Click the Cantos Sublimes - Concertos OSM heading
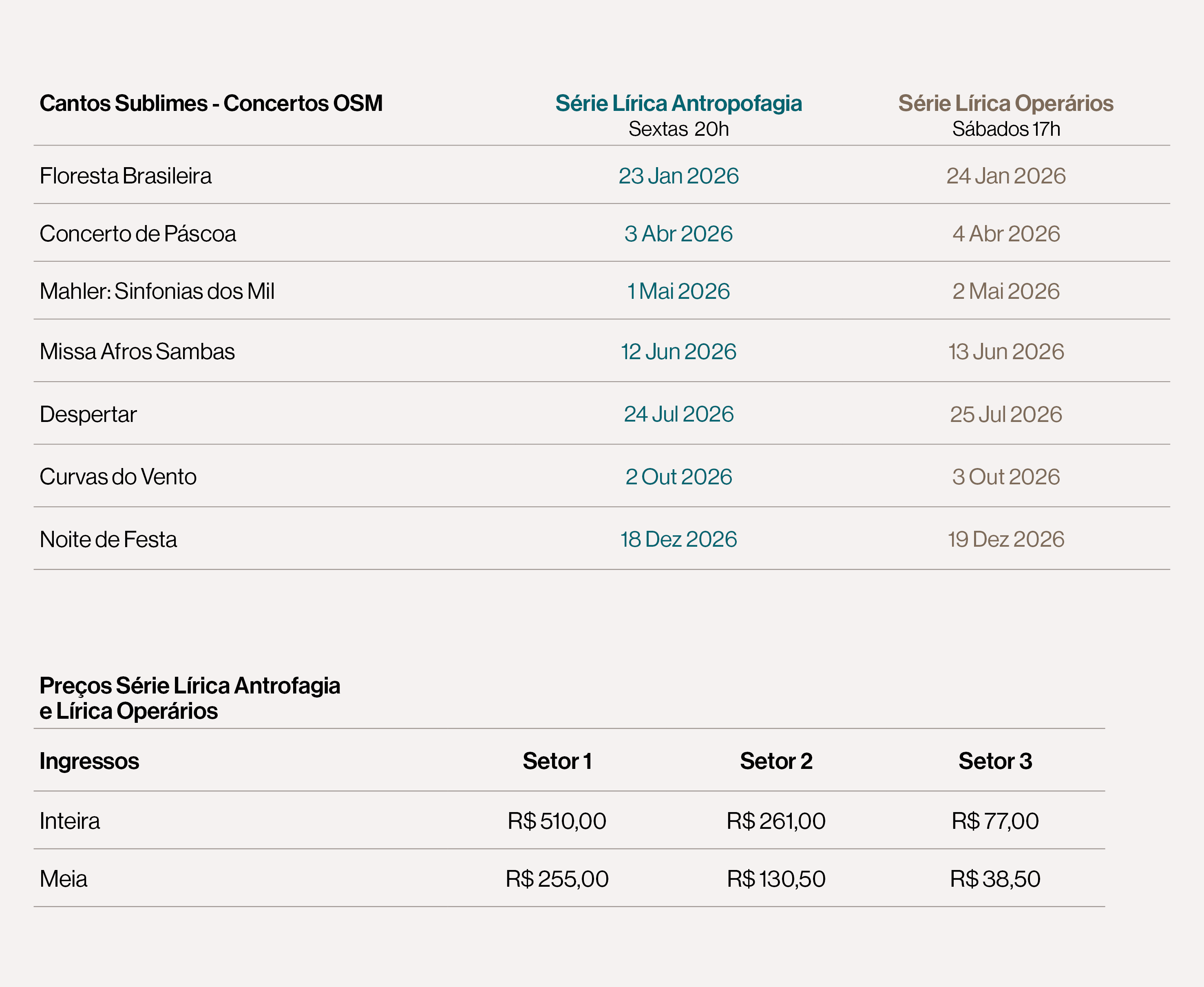Screen dimensions: 1204x987 (x=211, y=104)
